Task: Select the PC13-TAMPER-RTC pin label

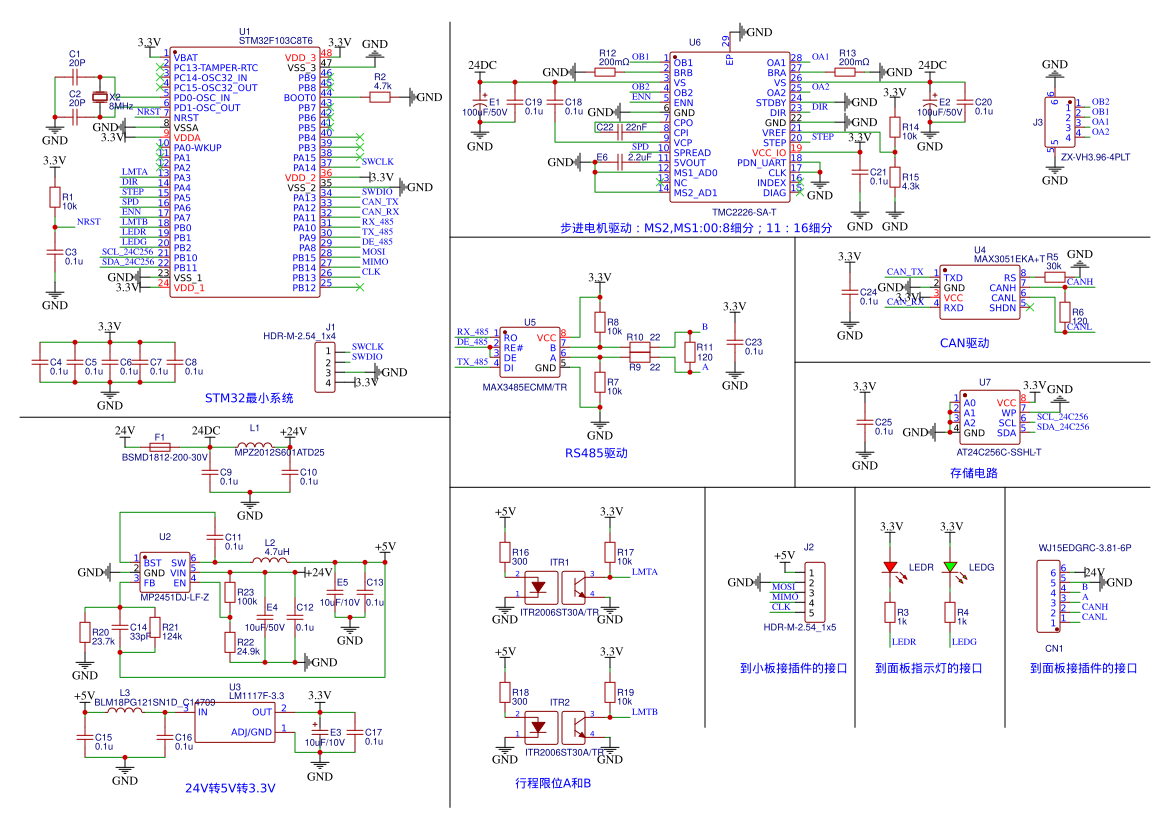Action: click(x=215, y=68)
